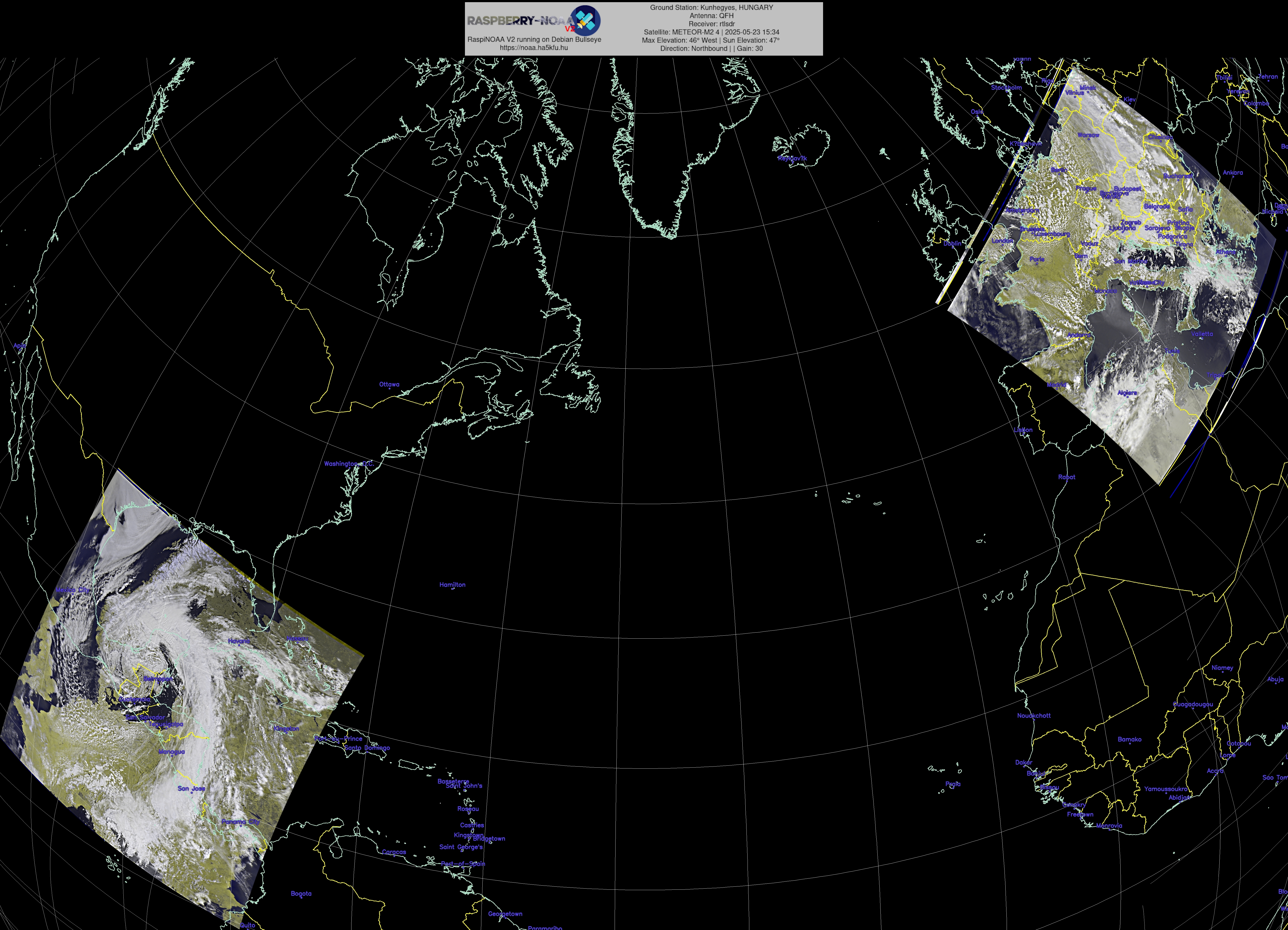Click the Lisbon city label
Viewport: 1288px width, 930px height.
(x=1023, y=430)
